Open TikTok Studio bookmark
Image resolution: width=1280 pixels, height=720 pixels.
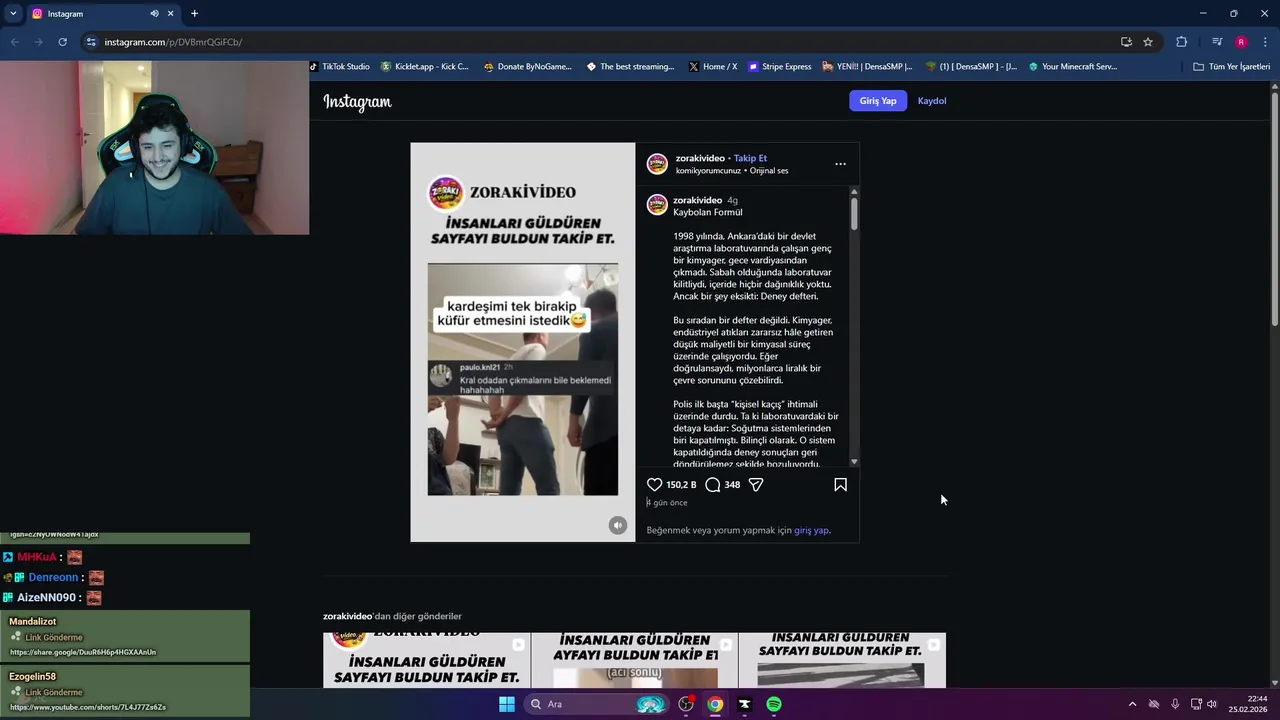(340, 67)
